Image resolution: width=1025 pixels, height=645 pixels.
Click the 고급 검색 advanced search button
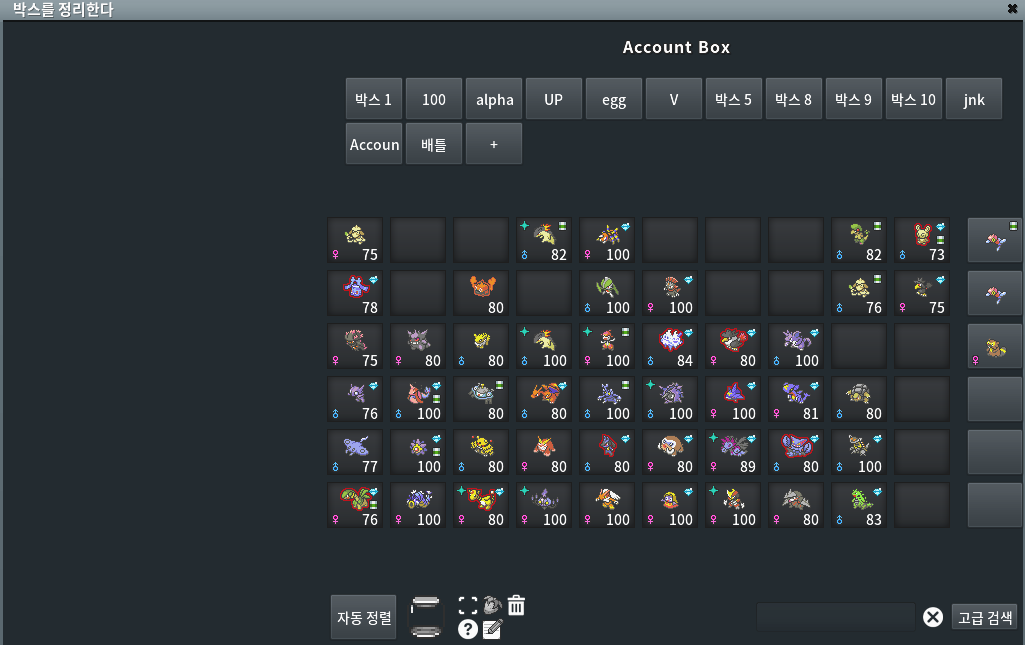[985, 617]
